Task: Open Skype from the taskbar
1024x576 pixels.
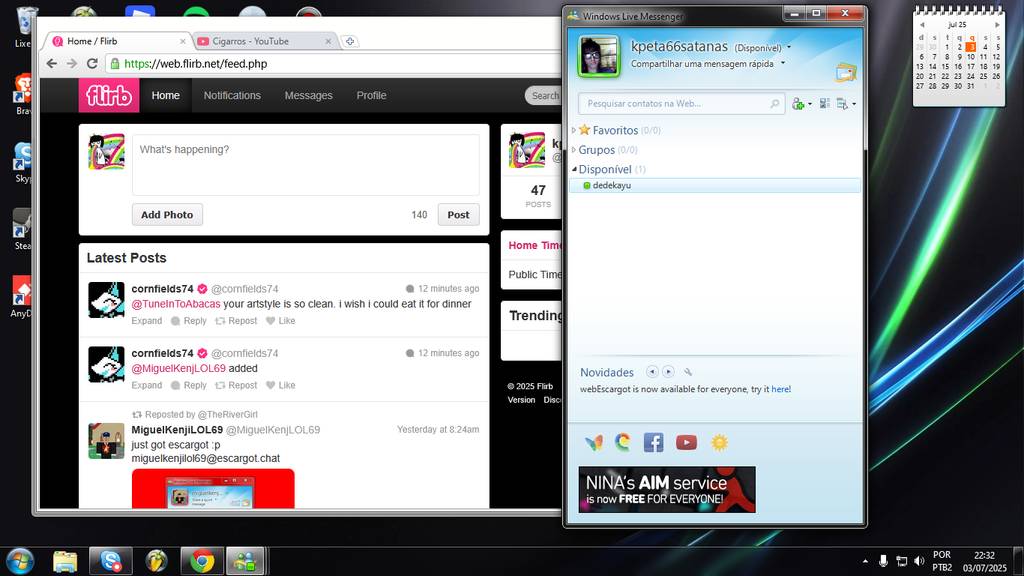Action: [110, 561]
